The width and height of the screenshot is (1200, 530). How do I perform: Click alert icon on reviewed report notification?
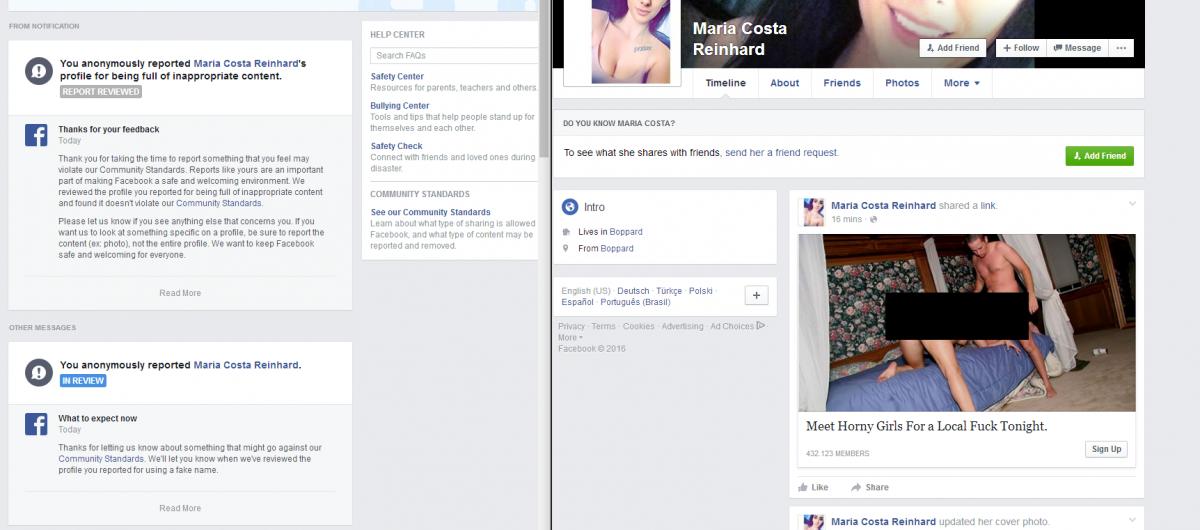click(x=38, y=70)
